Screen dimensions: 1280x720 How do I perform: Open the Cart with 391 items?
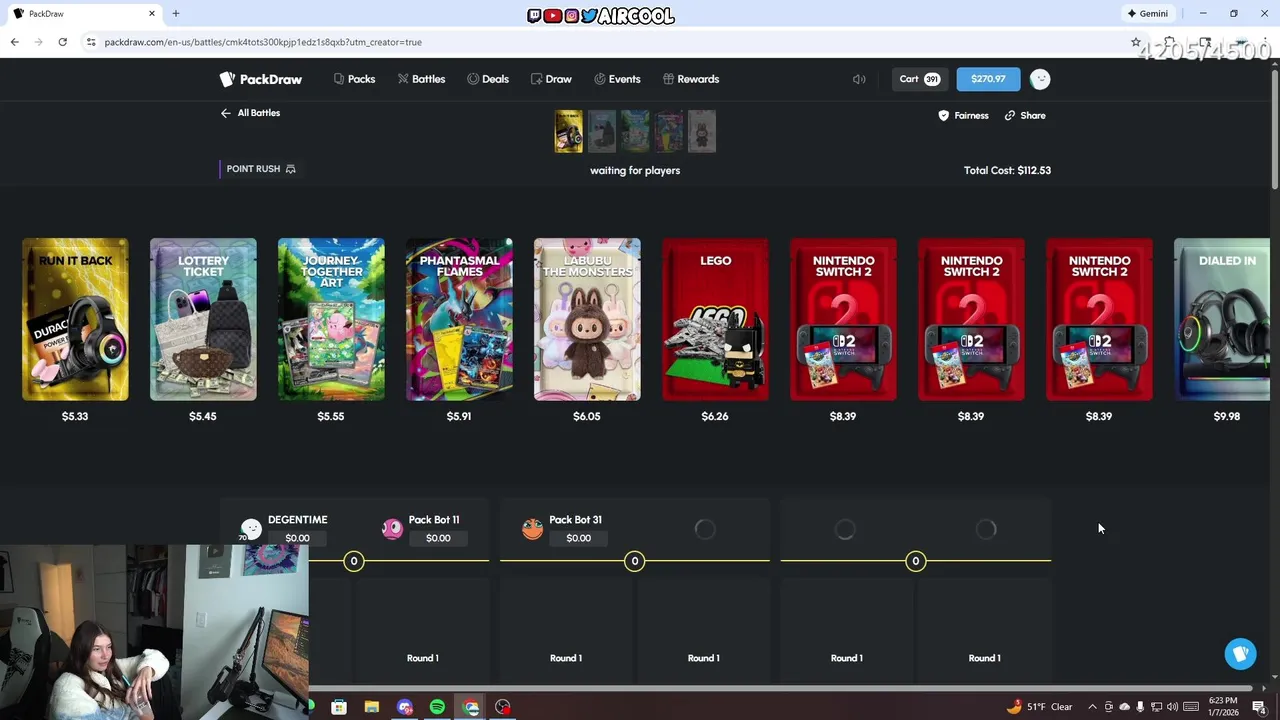coord(919,79)
